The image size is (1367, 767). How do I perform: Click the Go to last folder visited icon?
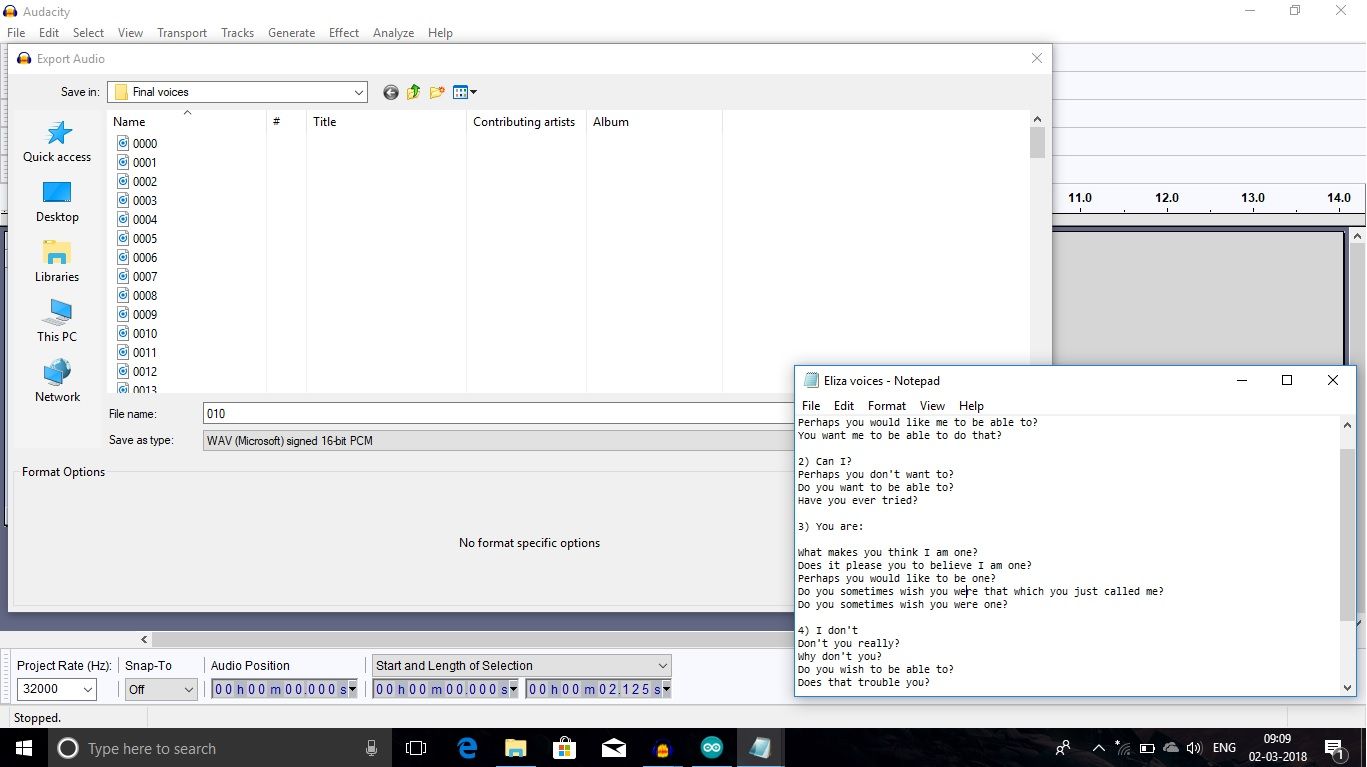pos(390,91)
